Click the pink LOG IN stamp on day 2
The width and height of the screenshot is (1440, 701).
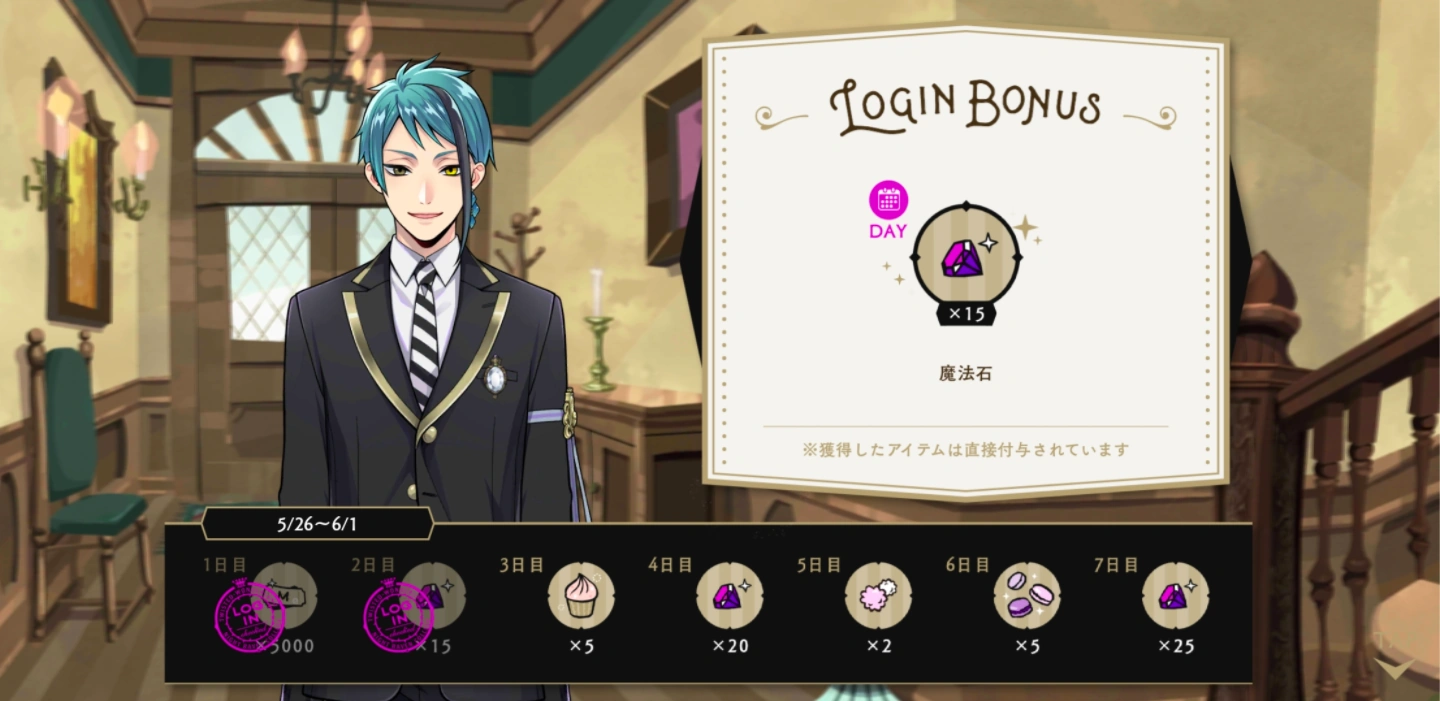(x=398, y=615)
